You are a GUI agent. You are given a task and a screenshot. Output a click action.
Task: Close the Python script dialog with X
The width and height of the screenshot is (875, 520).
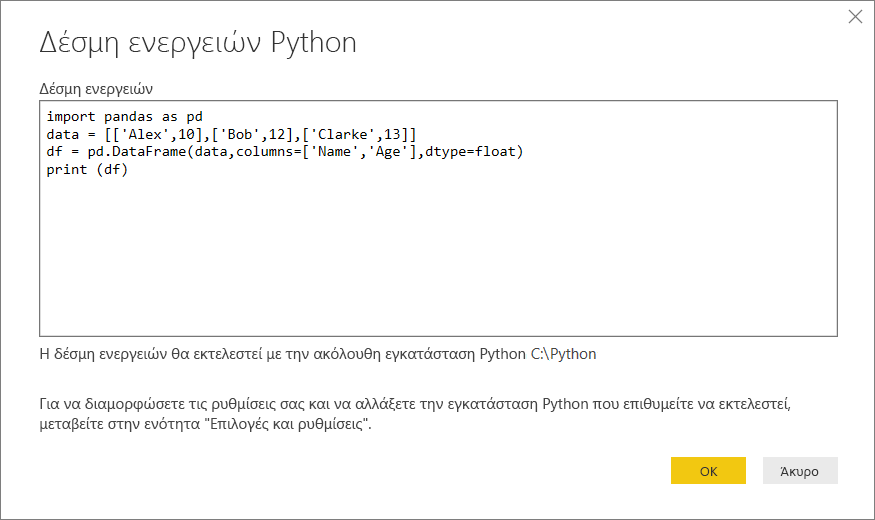pos(855,17)
